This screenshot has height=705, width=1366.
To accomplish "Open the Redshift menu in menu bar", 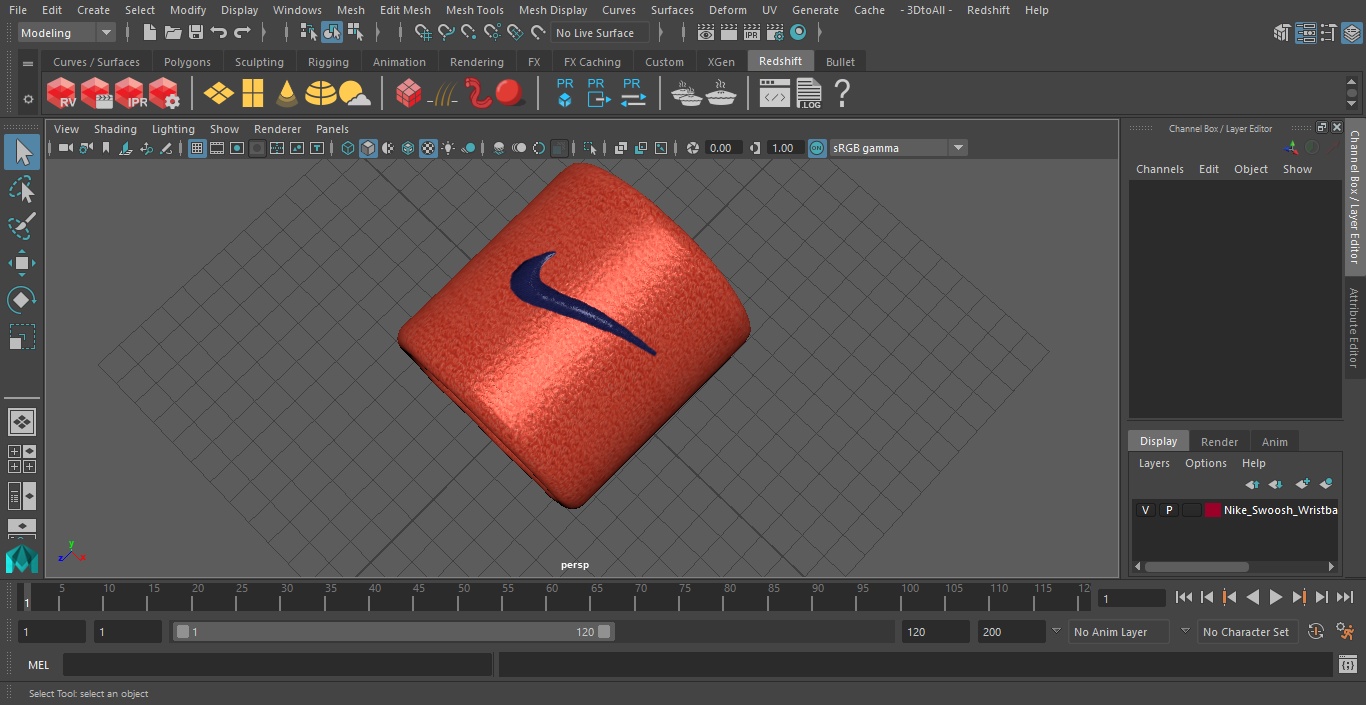I will point(988,10).
